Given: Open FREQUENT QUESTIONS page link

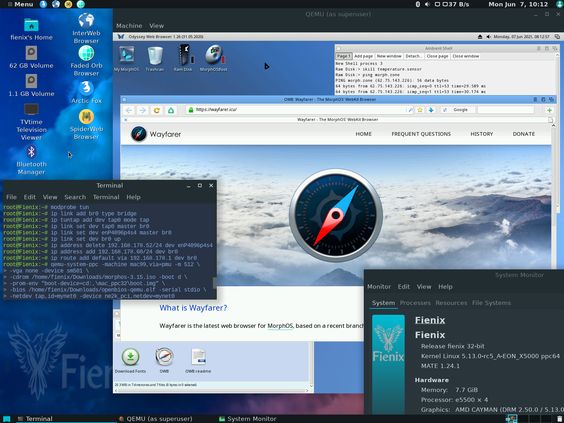Looking at the screenshot, I should pyautogui.click(x=421, y=134).
